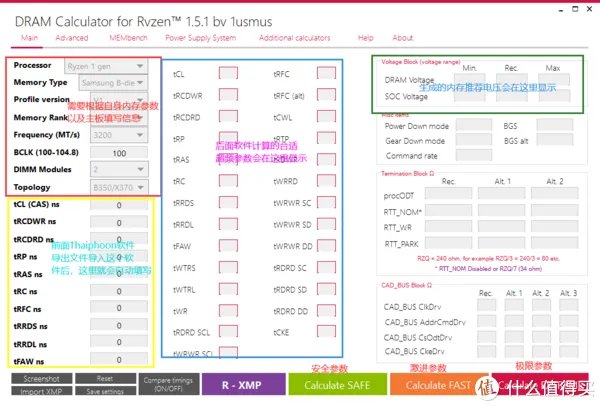Click the Calculate FAST button

(x=439, y=386)
